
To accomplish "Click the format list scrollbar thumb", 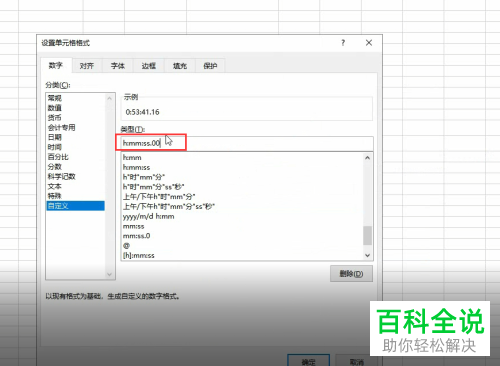I will click(368, 235).
